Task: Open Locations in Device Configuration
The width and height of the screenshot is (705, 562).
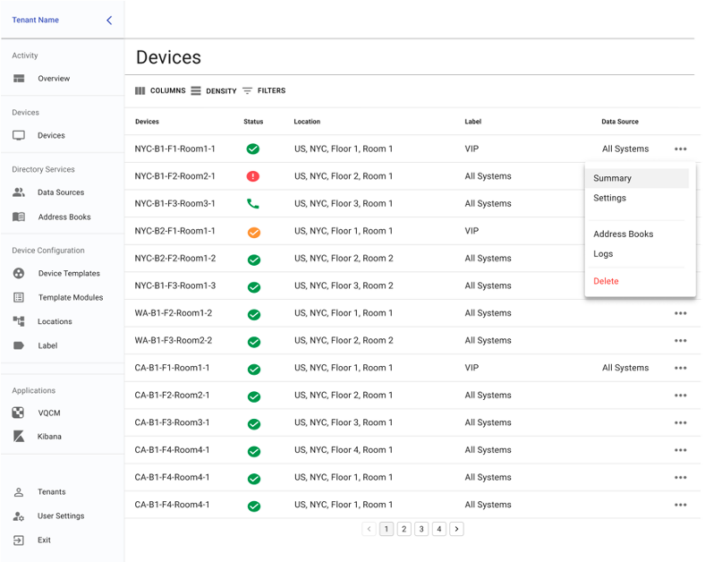Action: tap(54, 322)
